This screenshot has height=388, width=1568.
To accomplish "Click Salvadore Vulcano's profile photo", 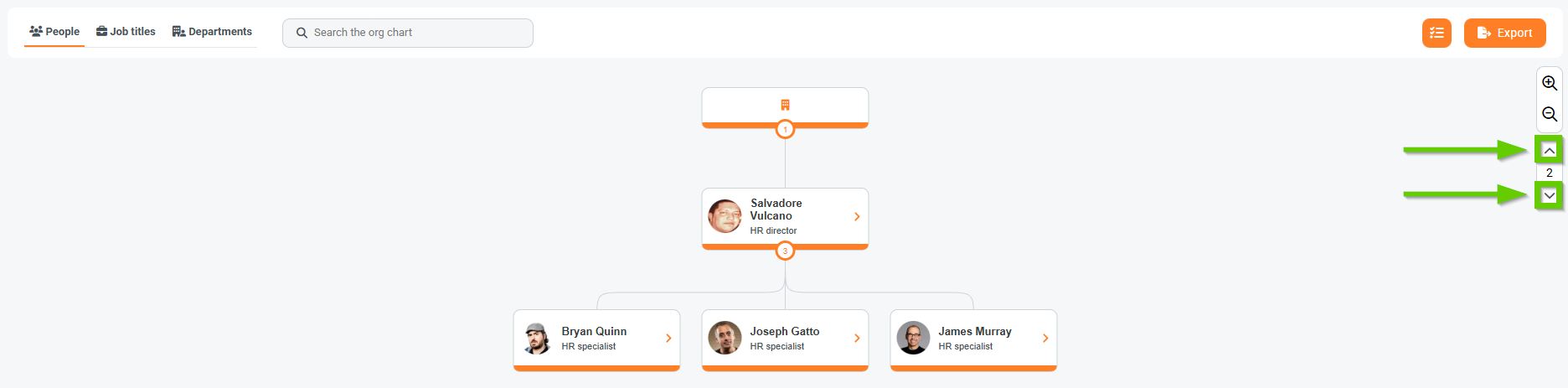I will coord(725,216).
